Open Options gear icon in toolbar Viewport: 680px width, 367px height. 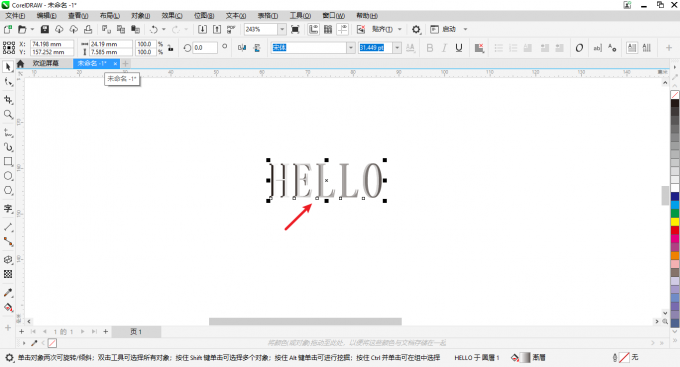point(416,29)
